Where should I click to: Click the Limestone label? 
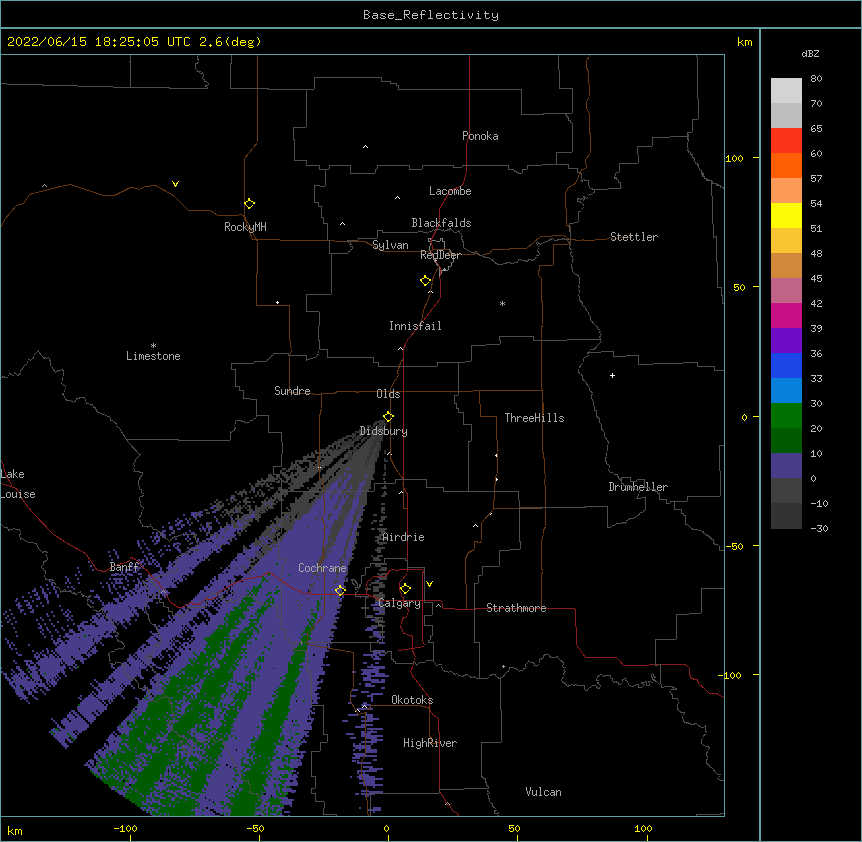click(153, 356)
